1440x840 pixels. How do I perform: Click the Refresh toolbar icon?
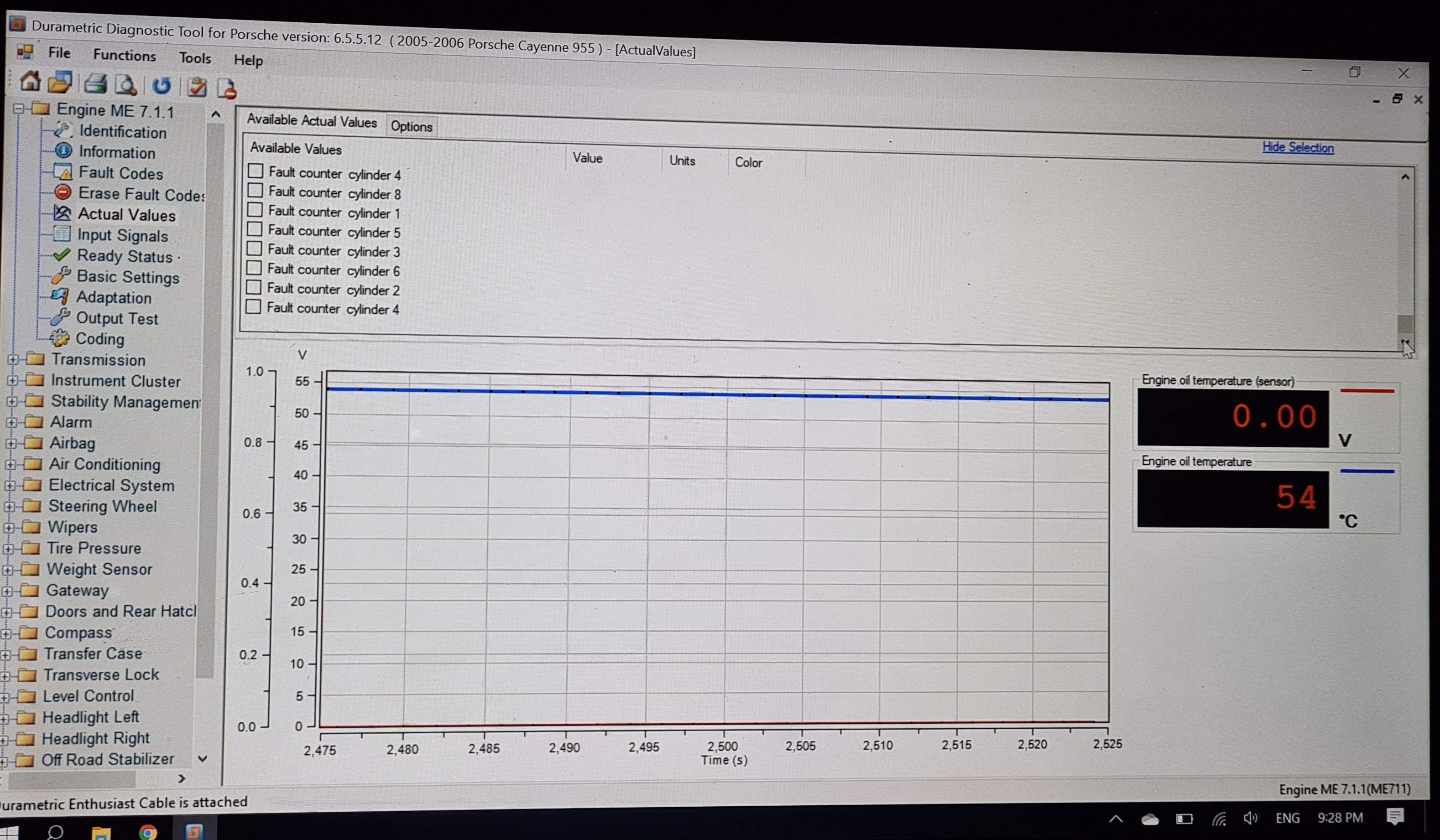(162, 86)
